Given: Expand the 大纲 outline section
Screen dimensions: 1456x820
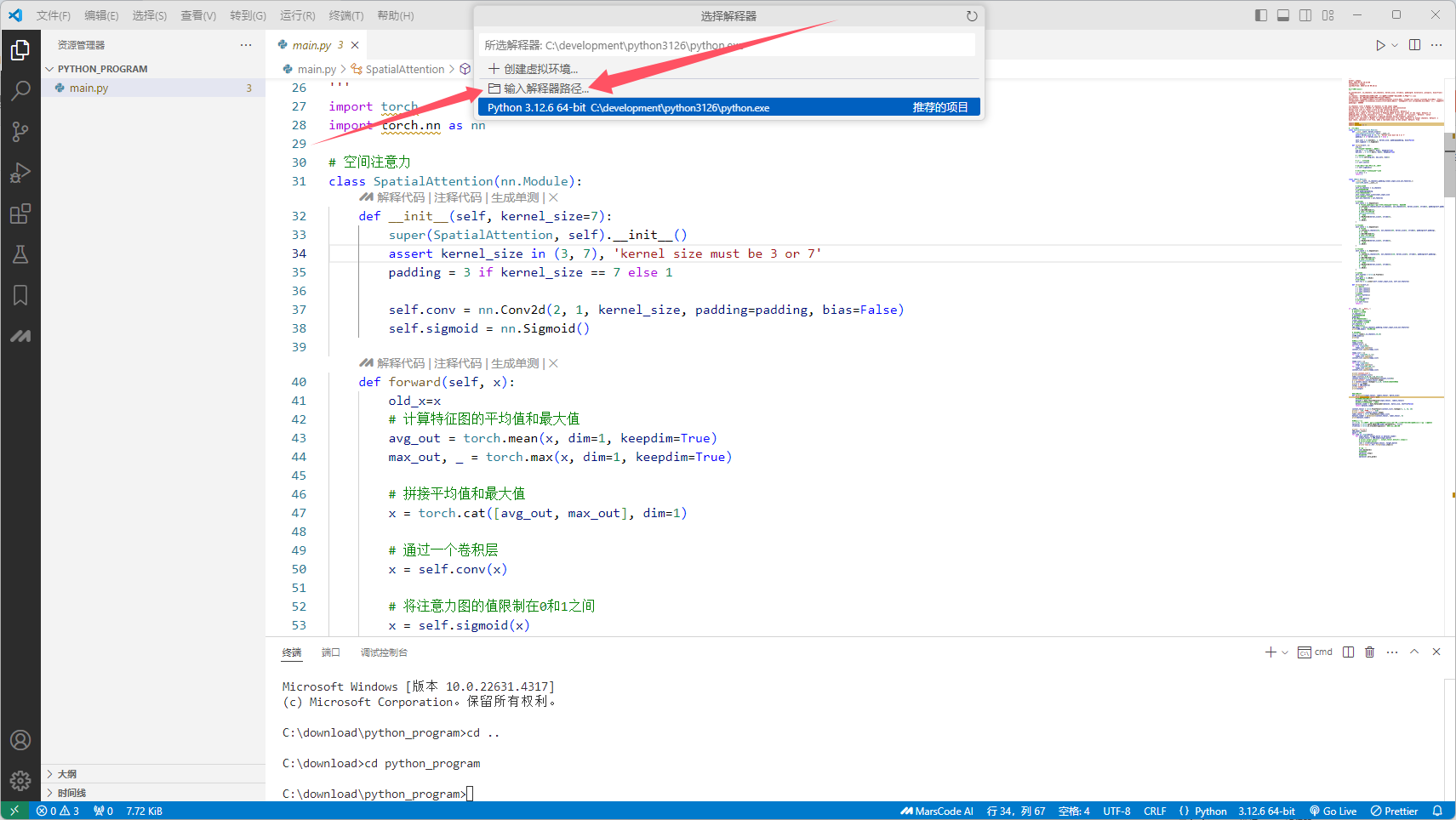Looking at the screenshot, I should click(x=67, y=774).
